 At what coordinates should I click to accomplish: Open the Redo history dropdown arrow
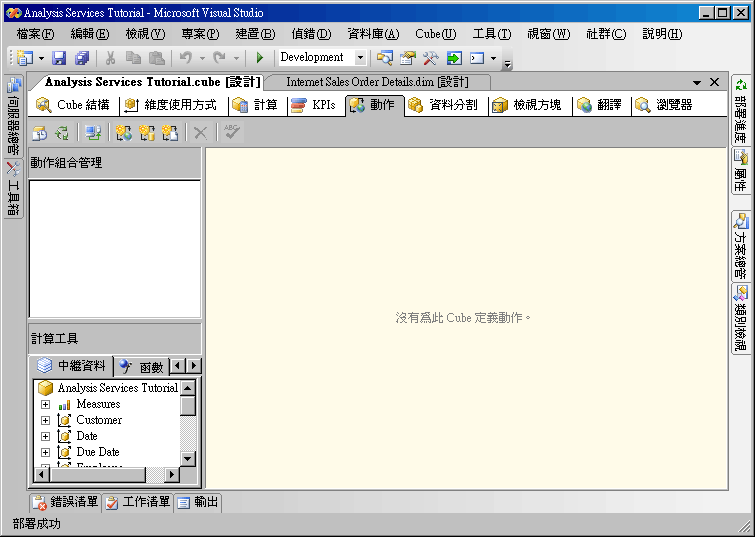coord(236,59)
